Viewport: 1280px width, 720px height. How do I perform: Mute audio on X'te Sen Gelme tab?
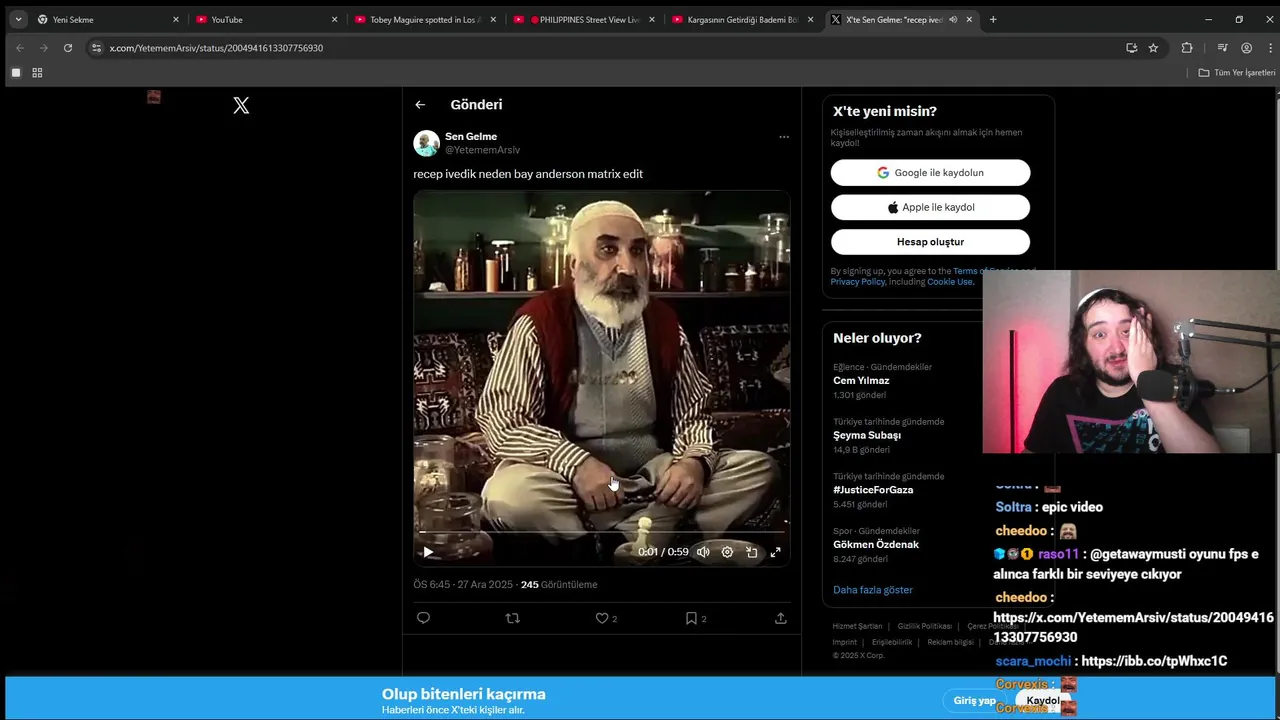coord(953,19)
